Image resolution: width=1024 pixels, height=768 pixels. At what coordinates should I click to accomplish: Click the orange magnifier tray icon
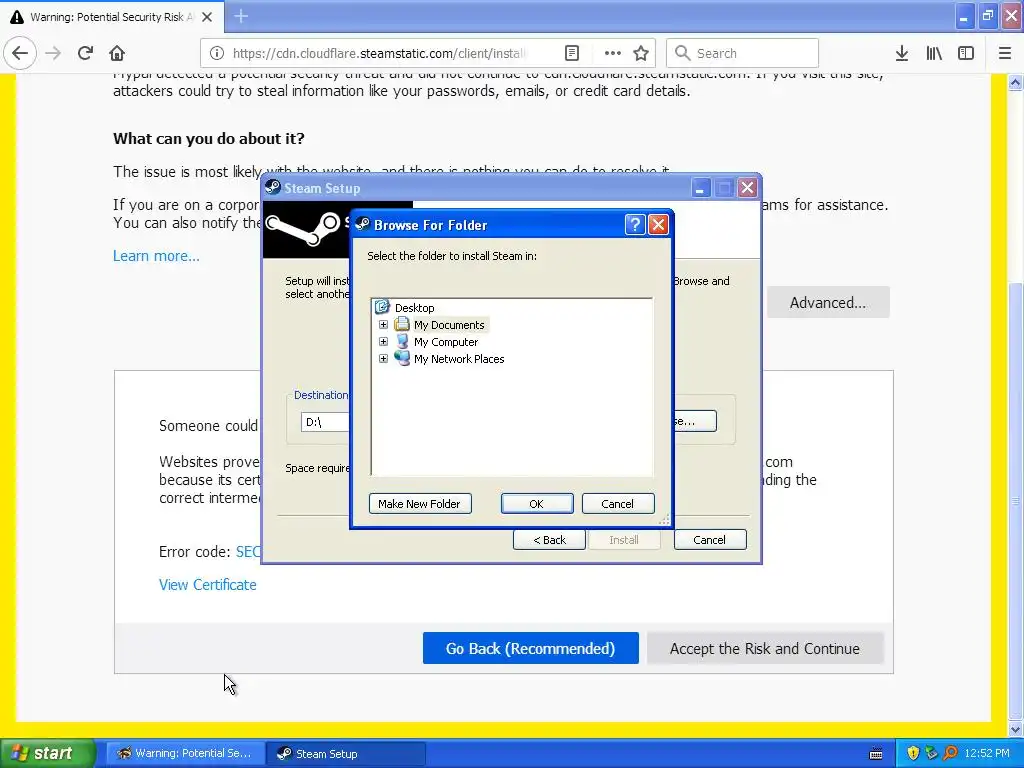(951, 754)
